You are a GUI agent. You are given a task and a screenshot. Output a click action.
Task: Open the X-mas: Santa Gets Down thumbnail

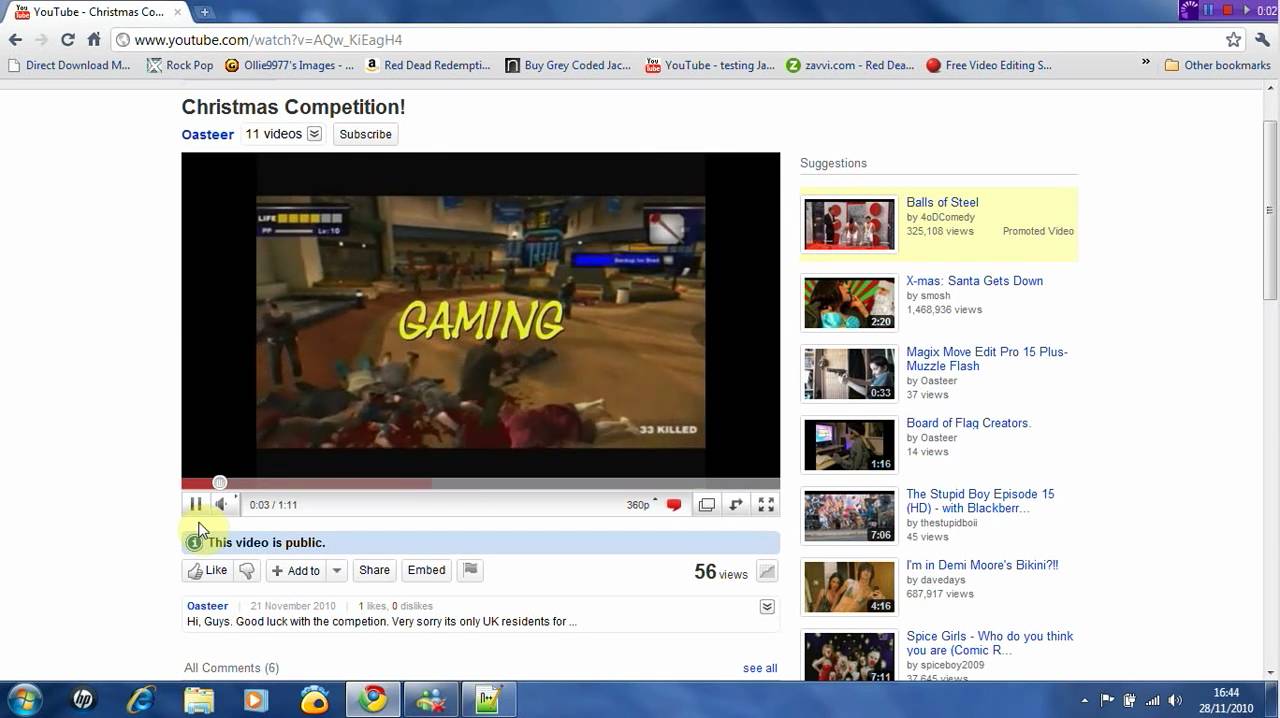pos(850,303)
